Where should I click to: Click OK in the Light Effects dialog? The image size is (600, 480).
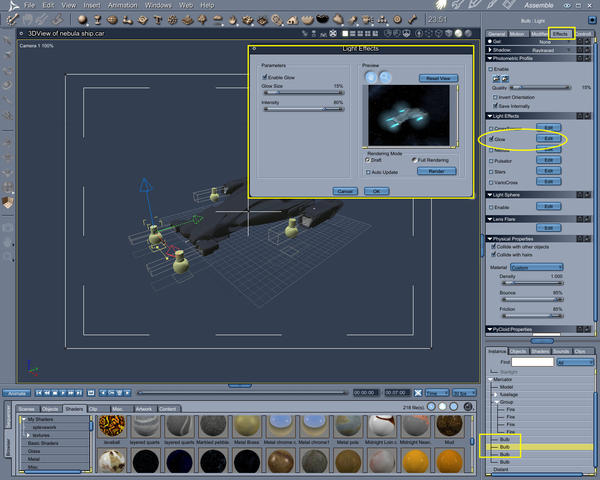click(x=377, y=191)
